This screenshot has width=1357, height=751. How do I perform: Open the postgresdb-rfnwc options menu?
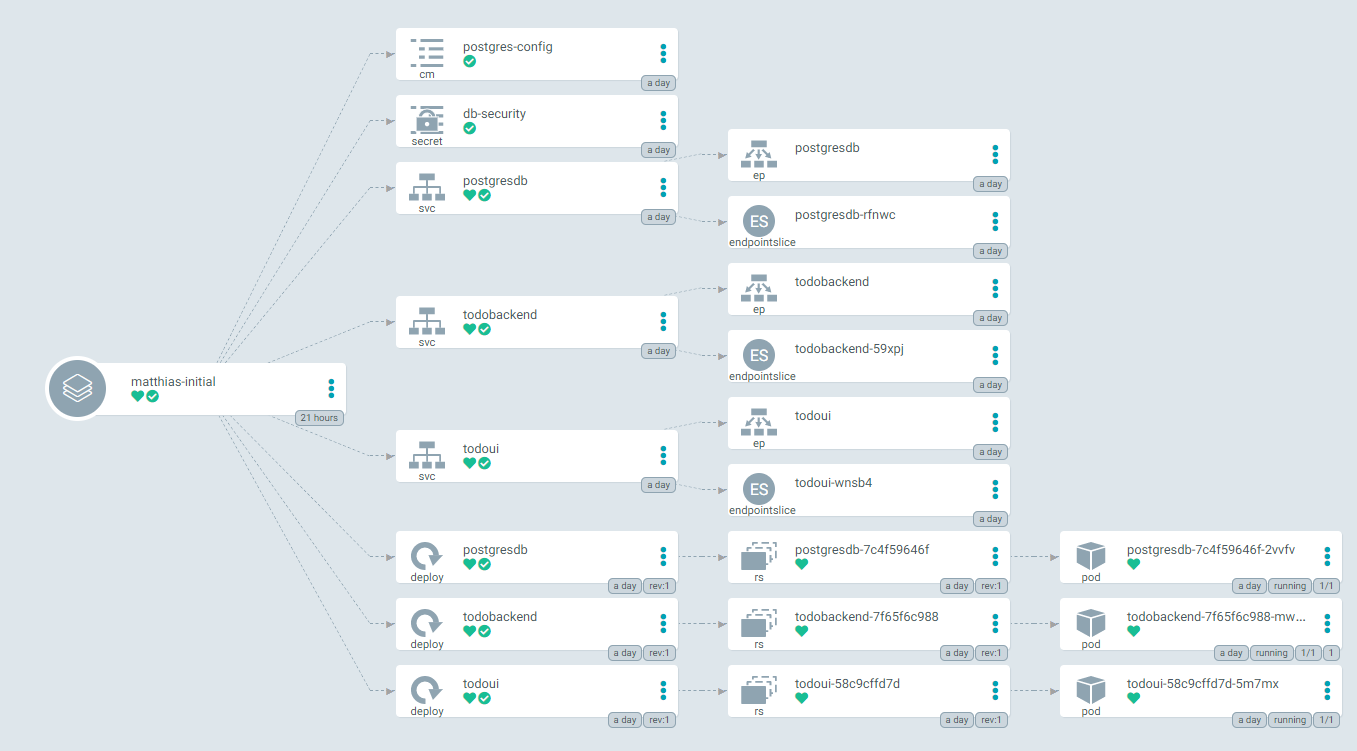995,221
